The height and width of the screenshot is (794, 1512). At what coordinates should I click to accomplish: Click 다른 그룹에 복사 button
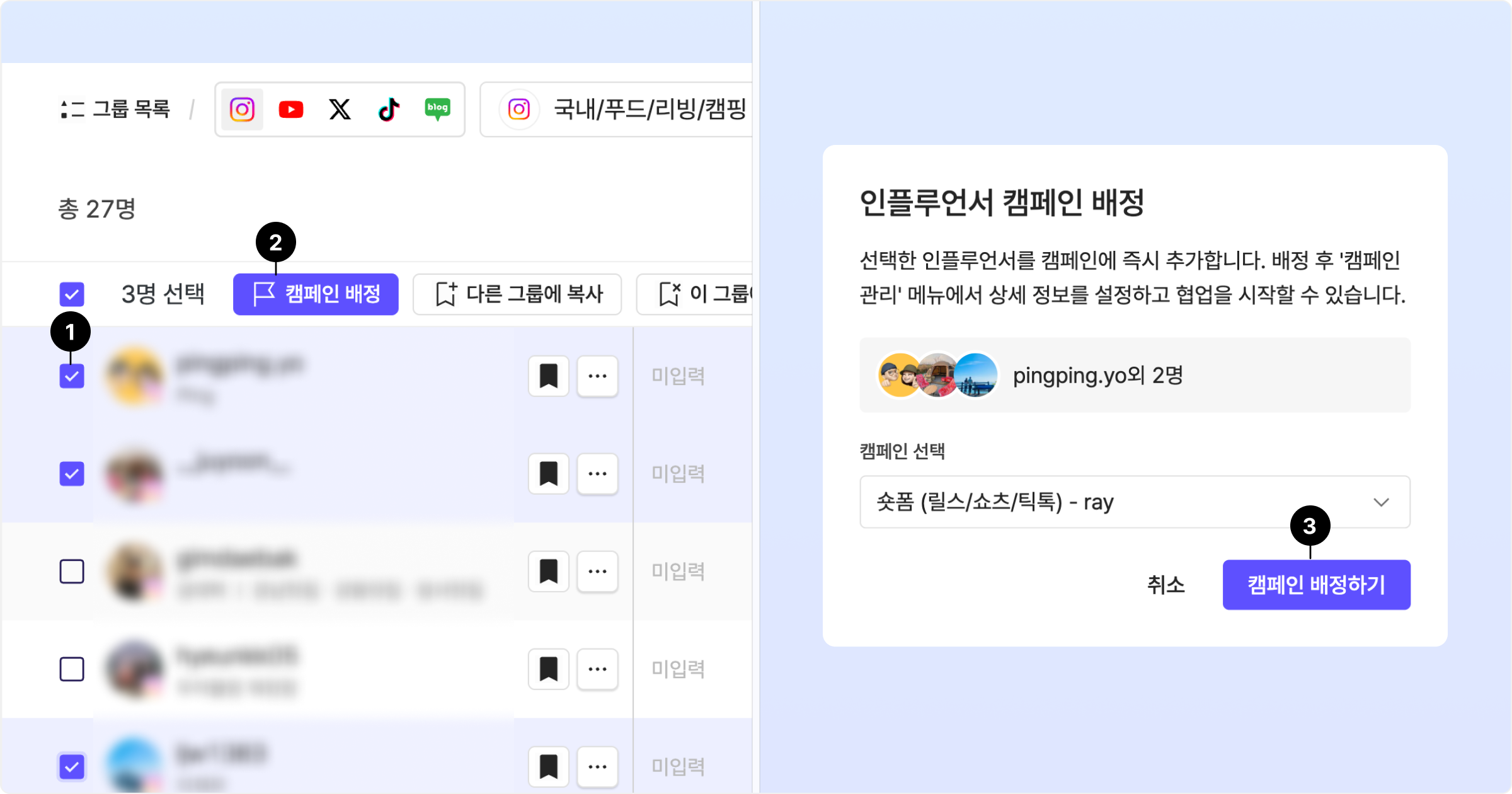tap(517, 294)
